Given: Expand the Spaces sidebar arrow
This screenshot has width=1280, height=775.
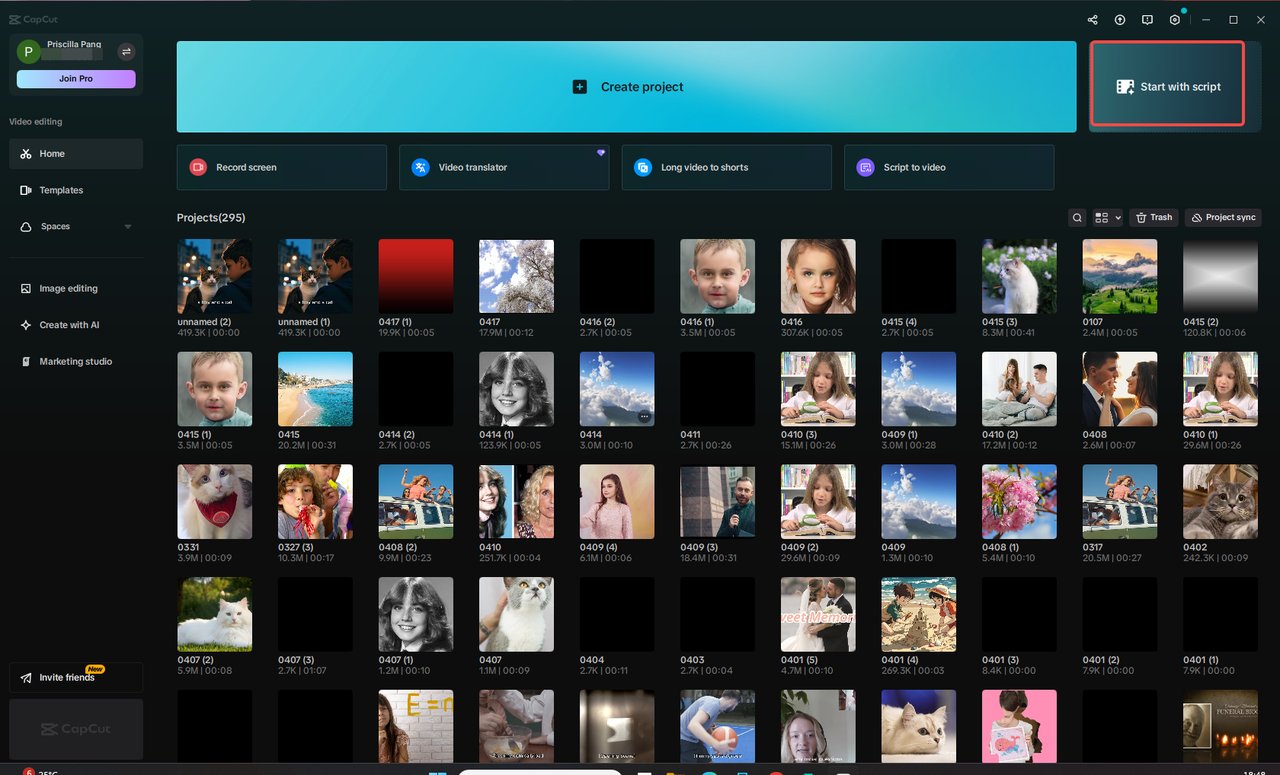Looking at the screenshot, I should pyautogui.click(x=128, y=227).
